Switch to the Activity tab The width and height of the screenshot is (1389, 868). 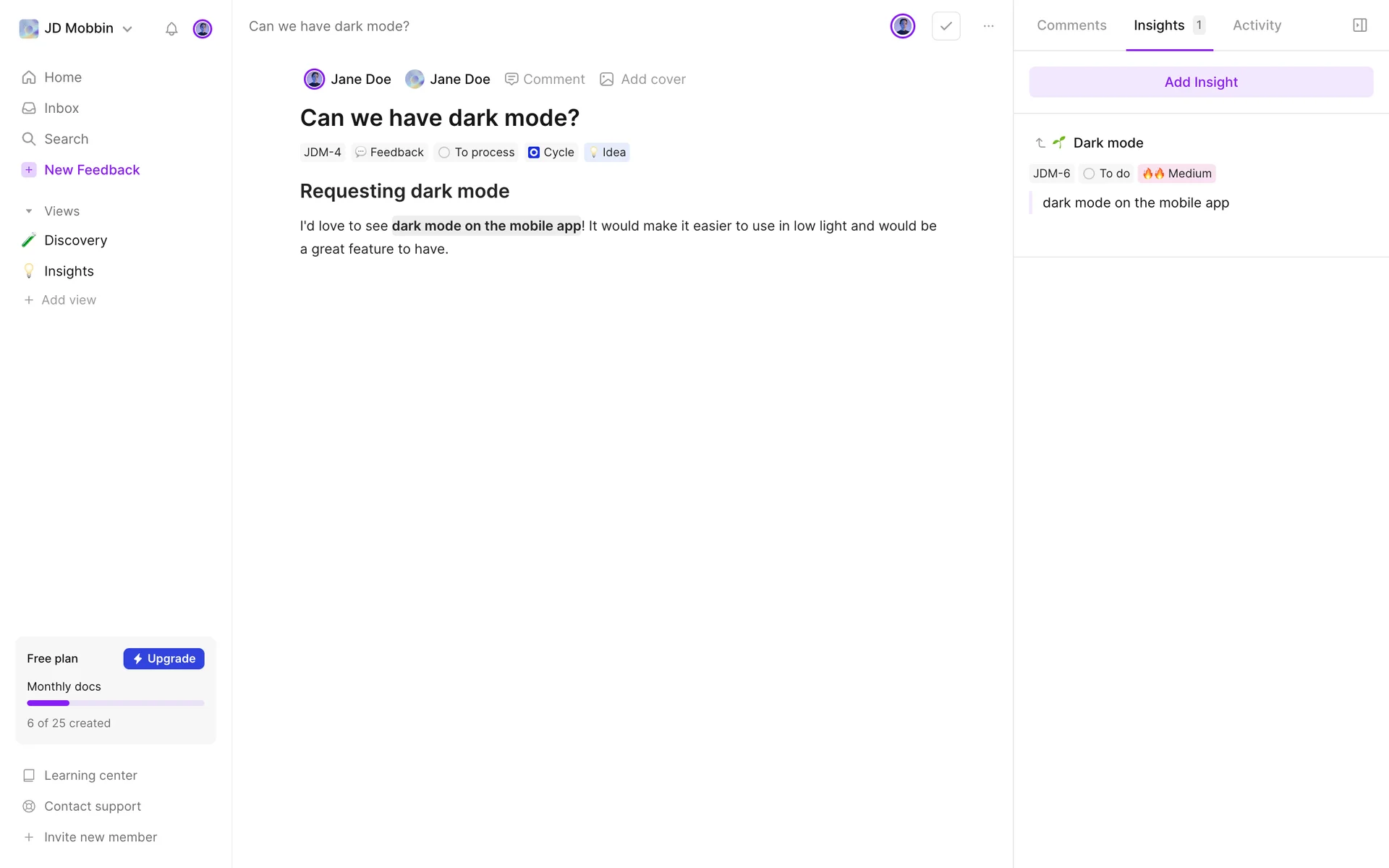click(x=1257, y=25)
